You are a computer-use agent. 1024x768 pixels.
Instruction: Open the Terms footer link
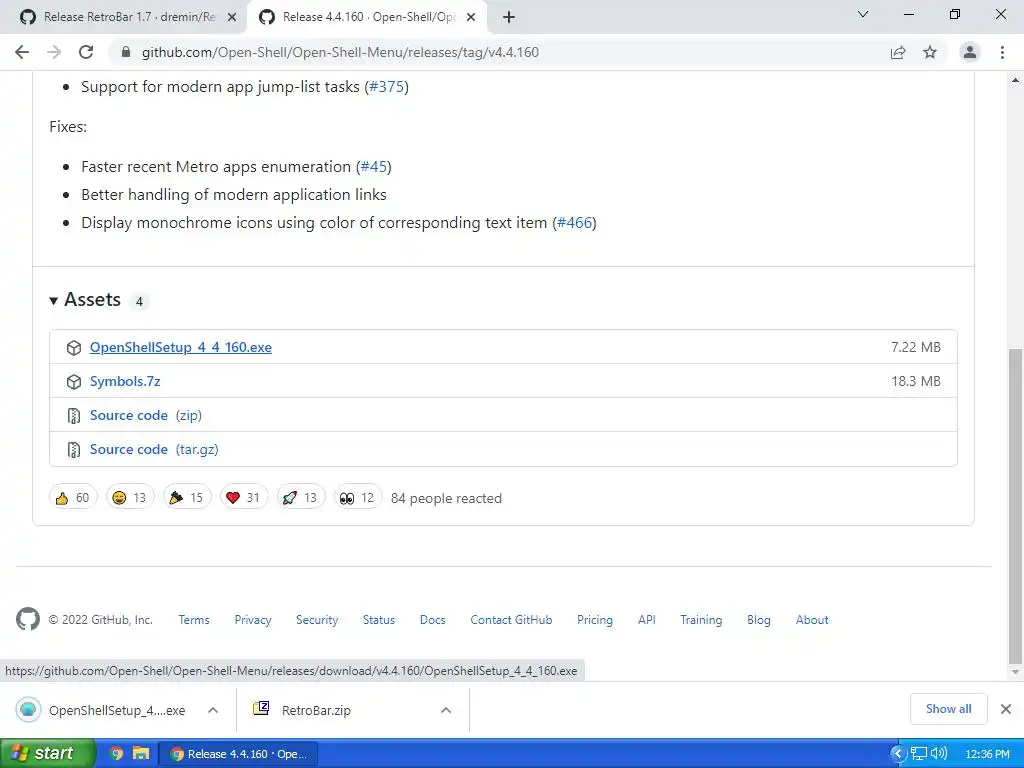(x=194, y=620)
